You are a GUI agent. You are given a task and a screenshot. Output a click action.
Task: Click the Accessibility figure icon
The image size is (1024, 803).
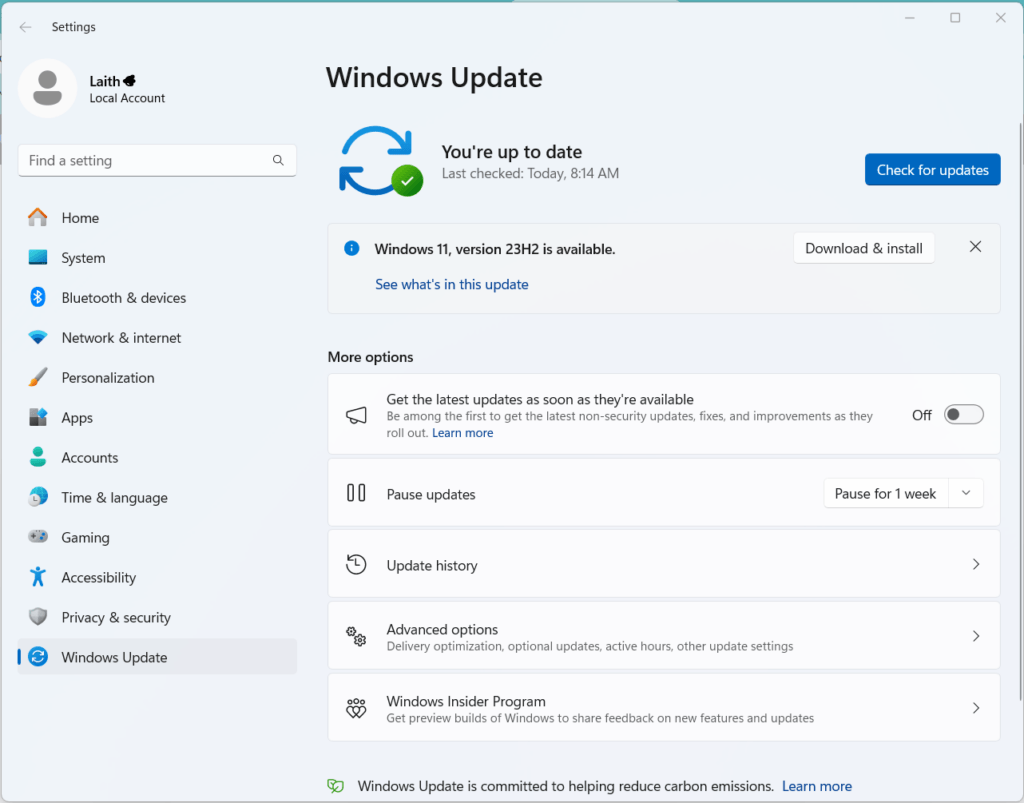(x=38, y=578)
